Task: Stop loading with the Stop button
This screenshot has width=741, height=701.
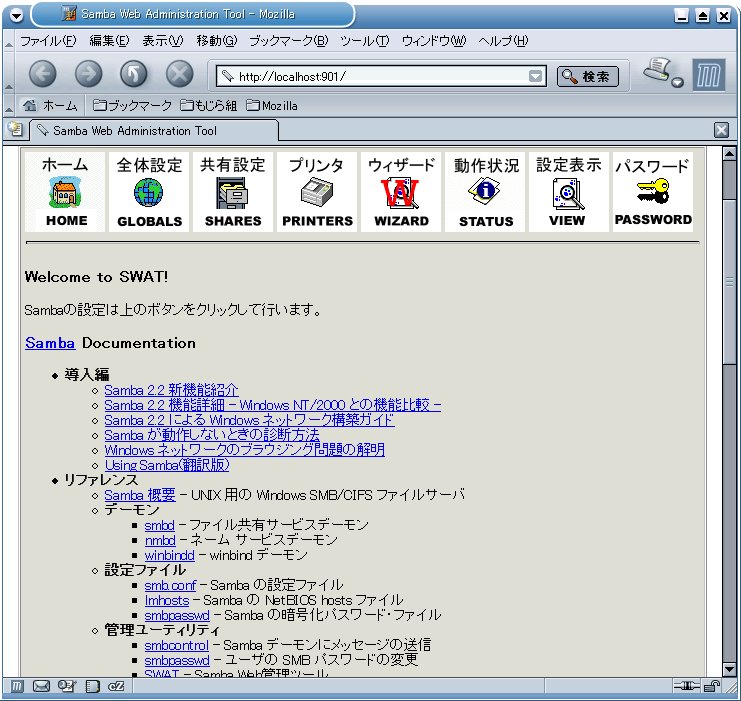Action: (180, 74)
